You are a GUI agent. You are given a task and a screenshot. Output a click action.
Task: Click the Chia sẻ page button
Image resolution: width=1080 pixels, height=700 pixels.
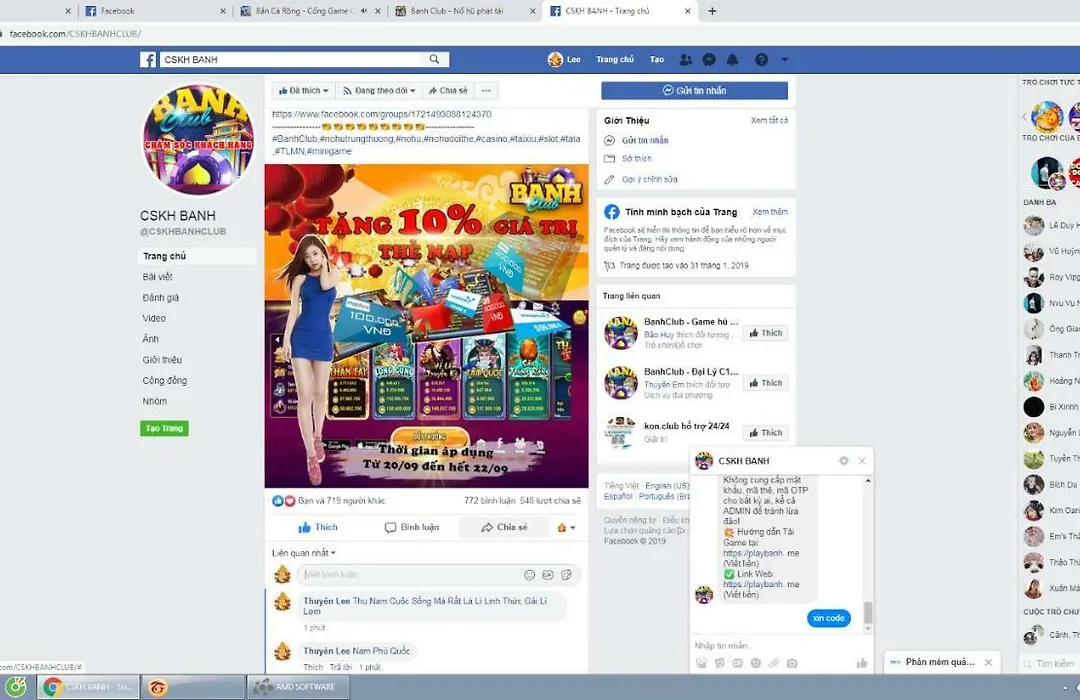pos(448,90)
